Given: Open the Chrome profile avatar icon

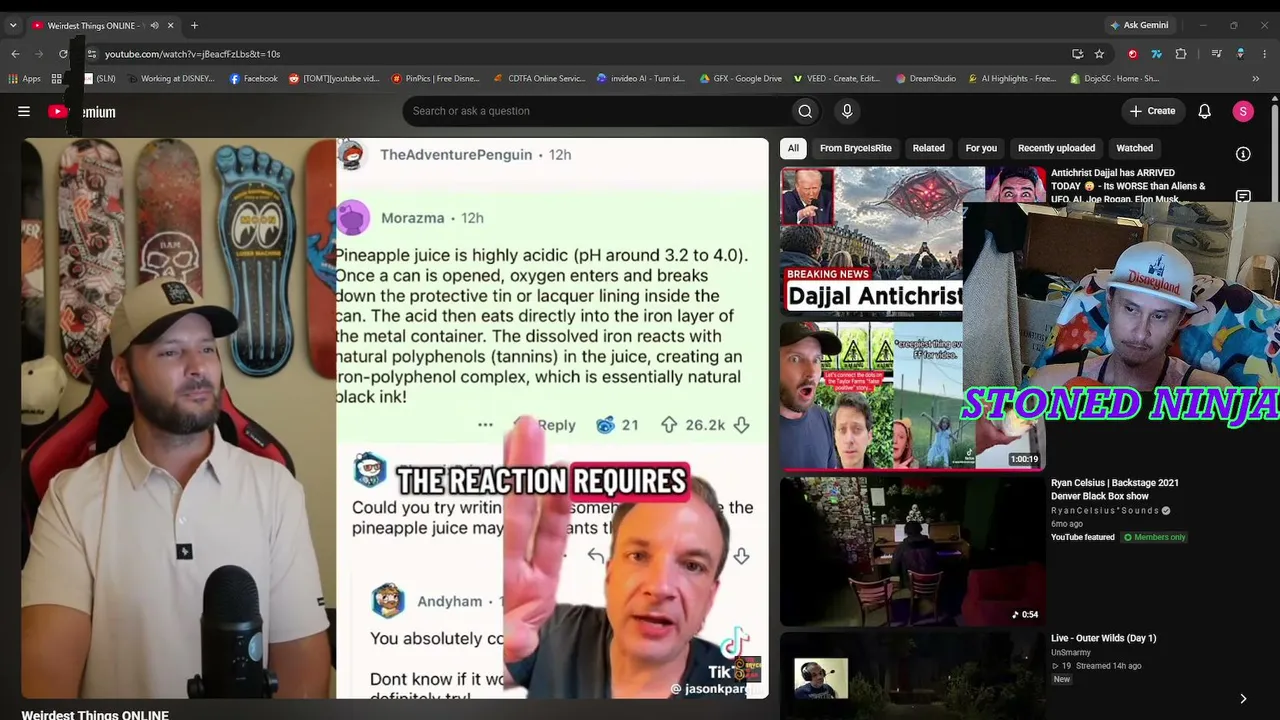Looking at the screenshot, I should point(1240,54).
